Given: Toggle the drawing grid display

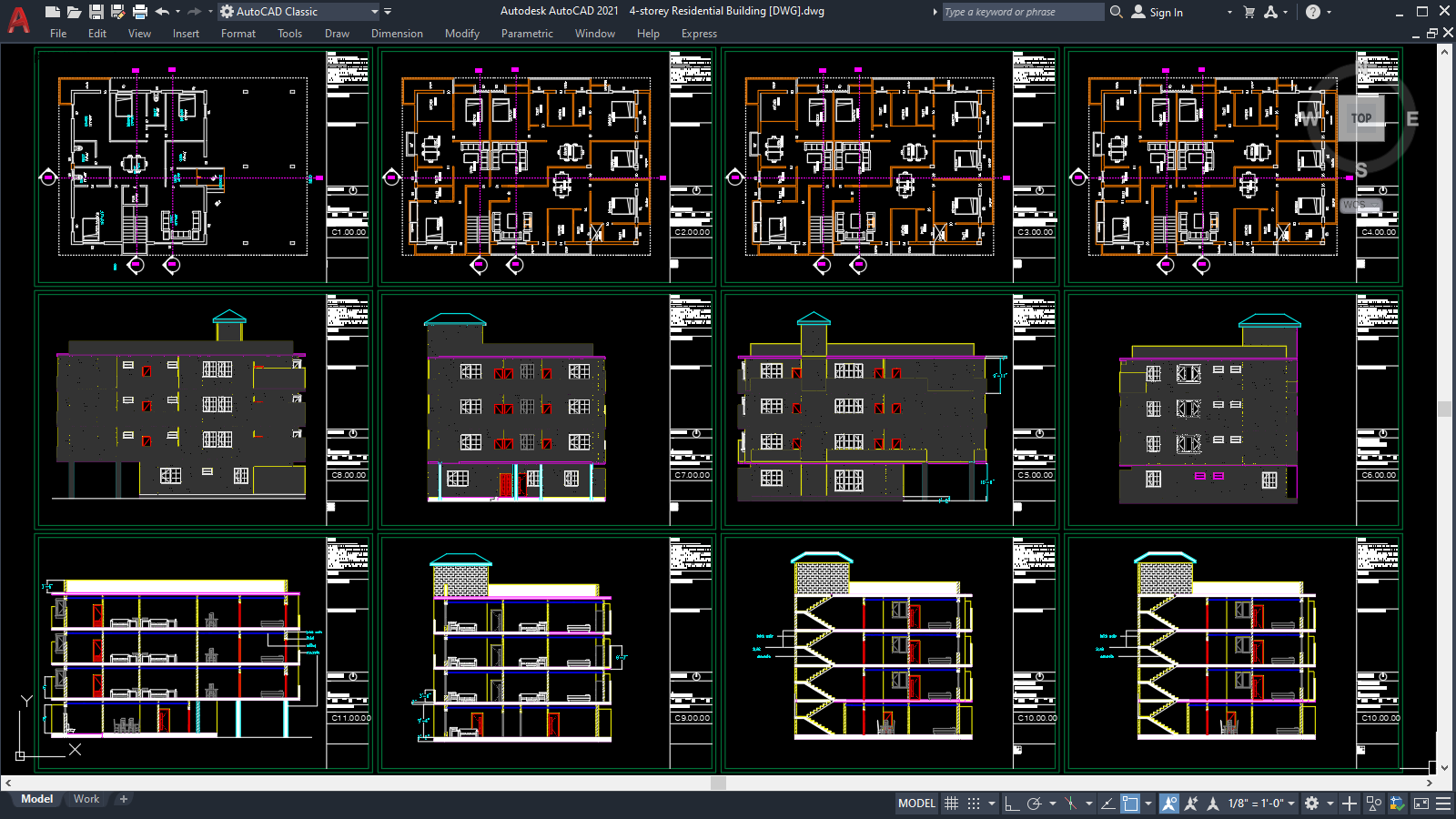Looking at the screenshot, I should (x=951, y=804).
